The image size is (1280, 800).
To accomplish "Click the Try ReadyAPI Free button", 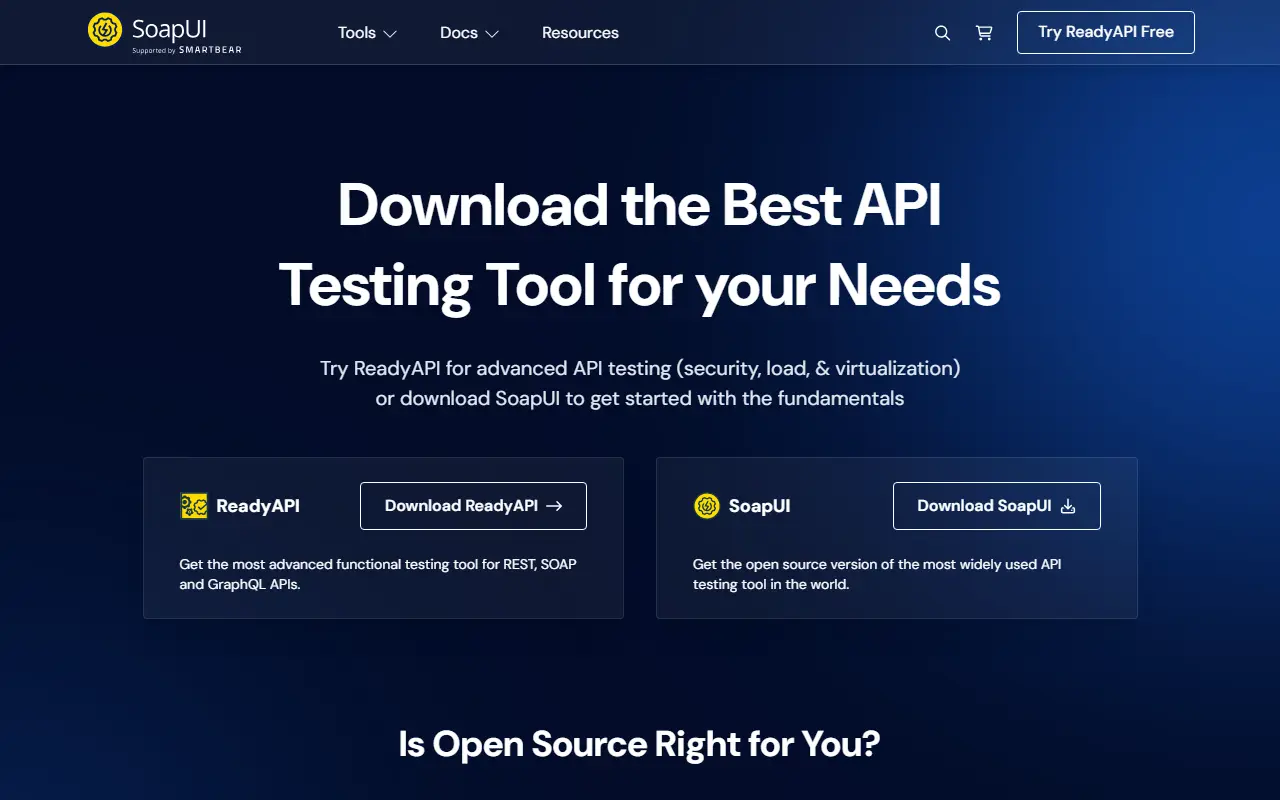I will [1106, 32].
